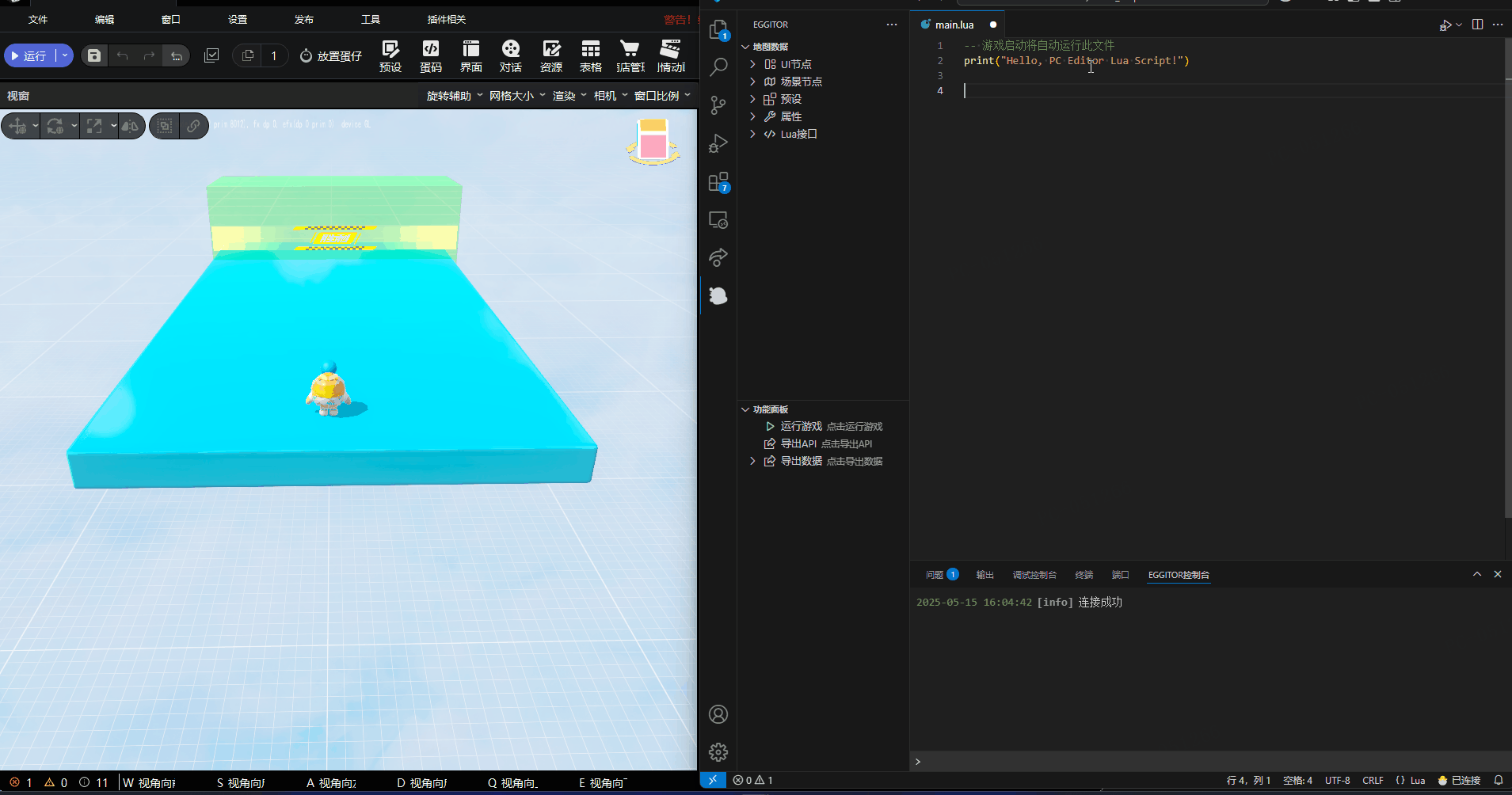The height and width of the screenshot is (795, 1512).
Task: Expand the 场景节点 tree node
Action: 752,82
